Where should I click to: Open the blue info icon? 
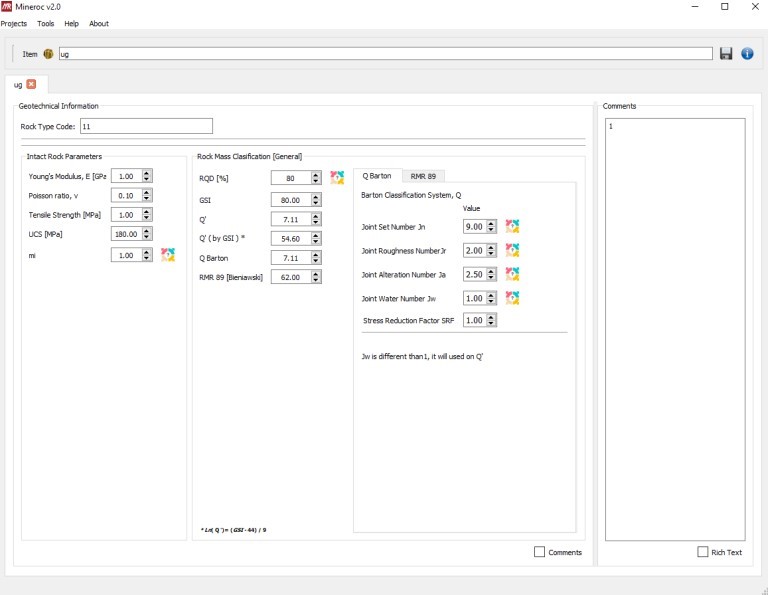pos(747,53)
